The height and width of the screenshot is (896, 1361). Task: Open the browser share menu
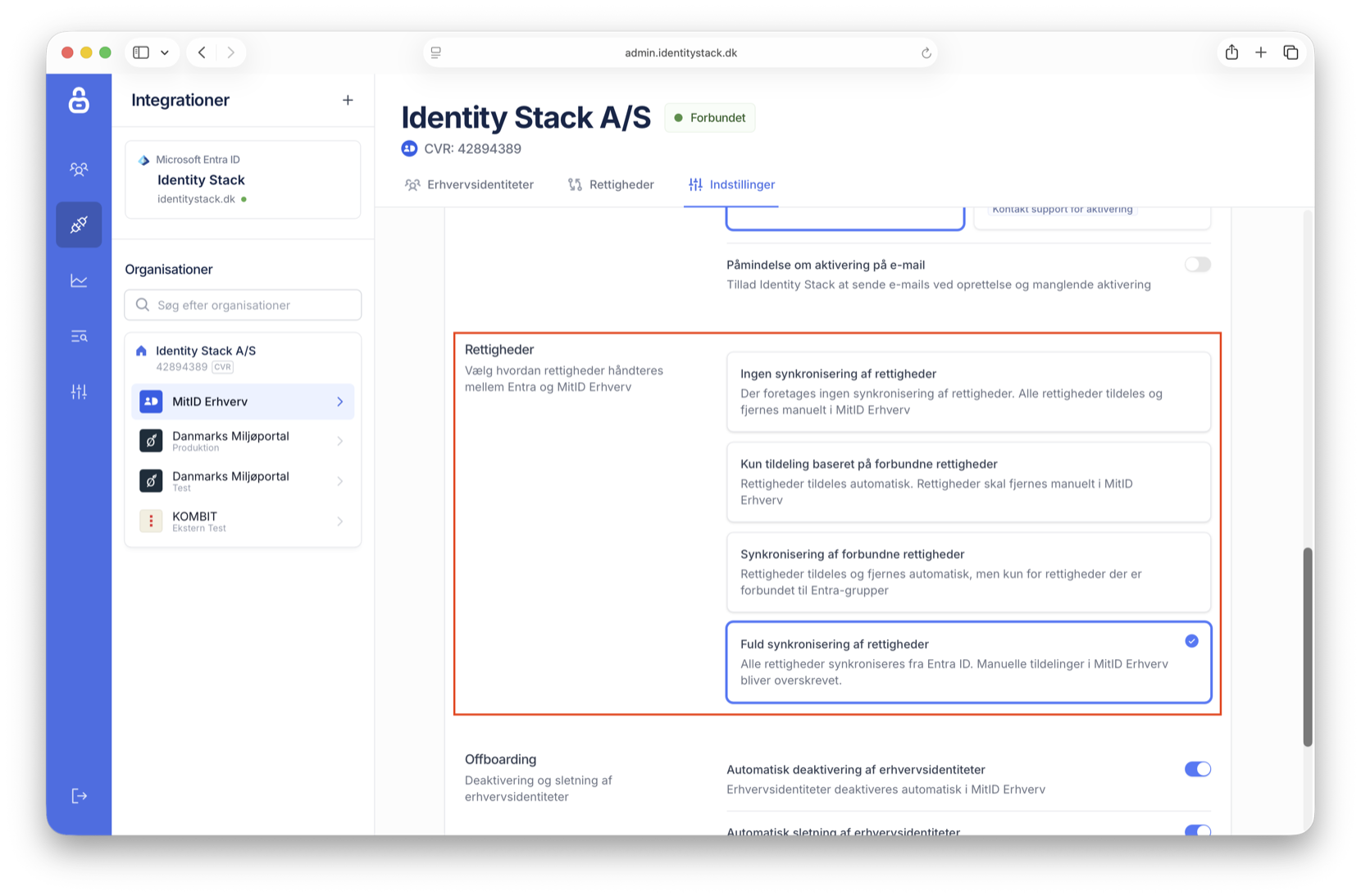click(x=1231, y=52)
